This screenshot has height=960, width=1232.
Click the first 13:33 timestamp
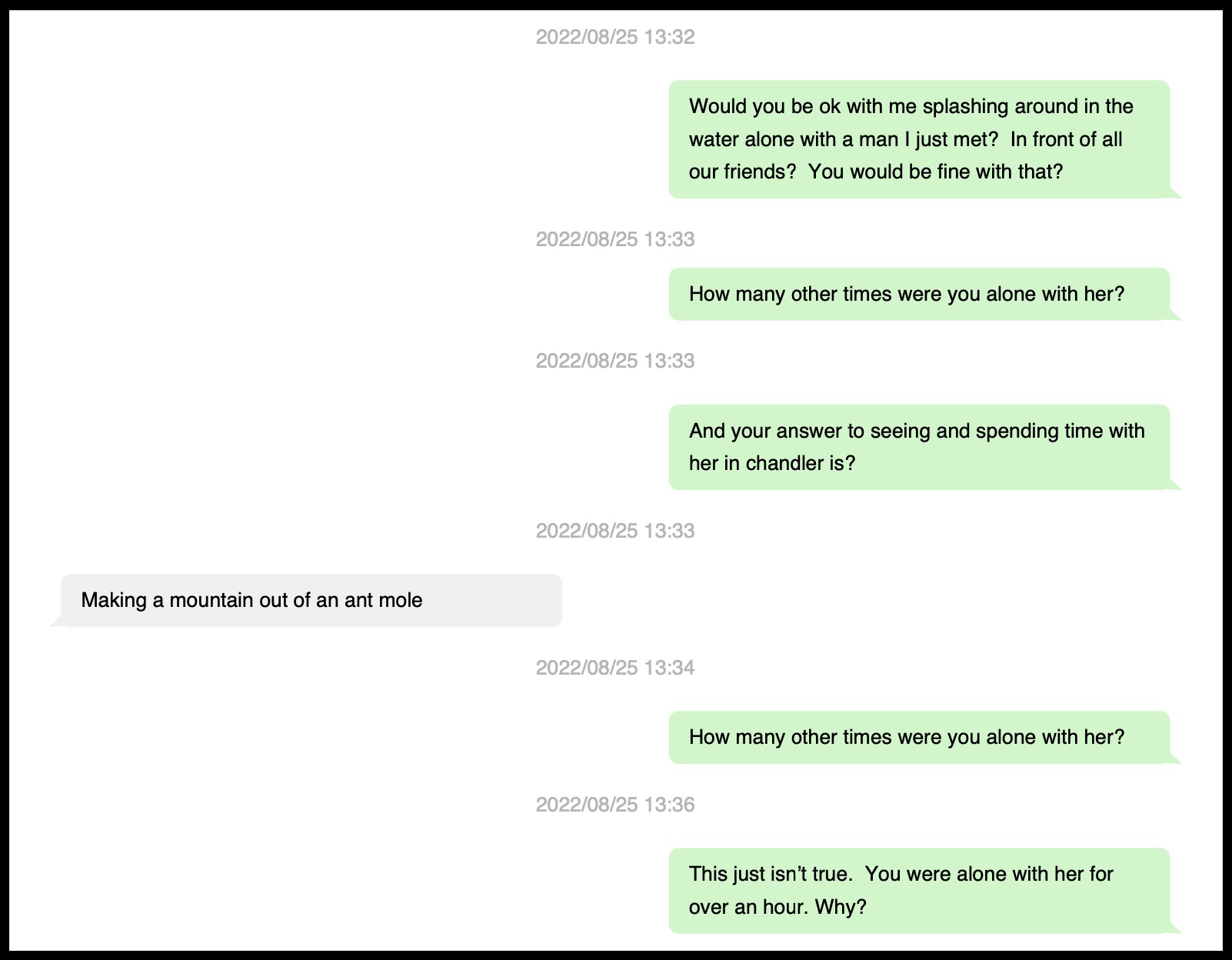coord(614,239)
